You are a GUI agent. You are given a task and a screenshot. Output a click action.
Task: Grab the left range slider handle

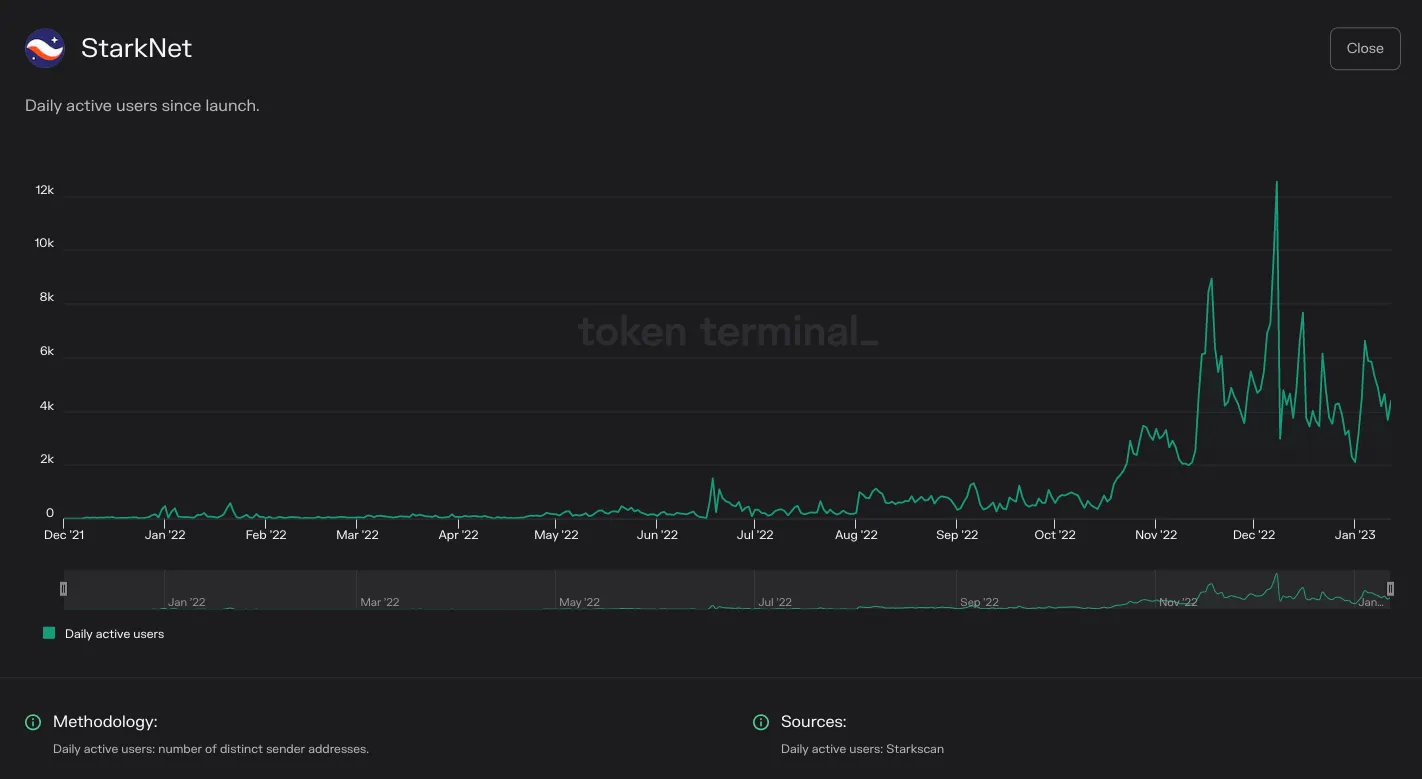(x=64, y=589)
